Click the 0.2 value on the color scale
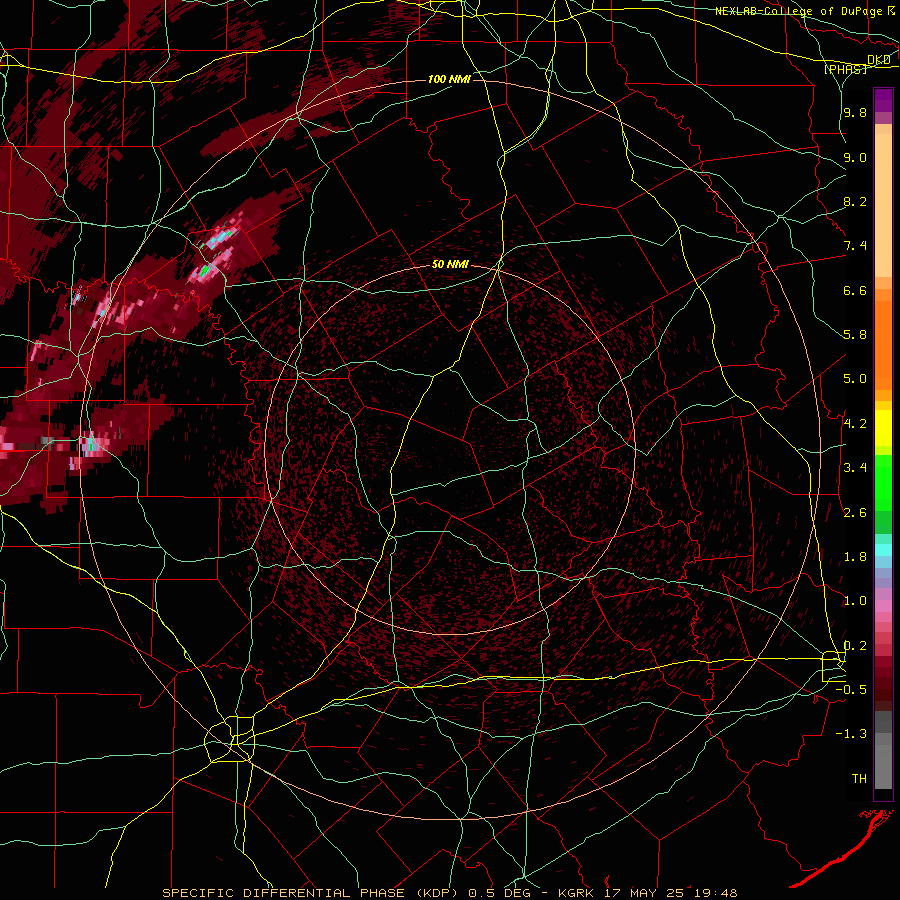The height and width of the screenshot is (900, 900). 855,646
